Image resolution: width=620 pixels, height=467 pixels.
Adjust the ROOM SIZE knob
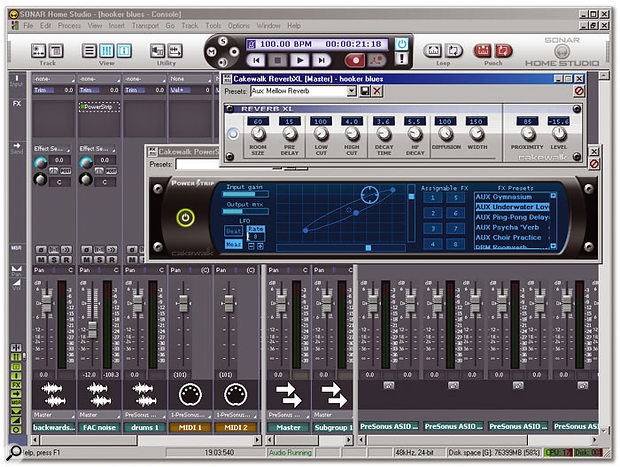tap(258, 134)
